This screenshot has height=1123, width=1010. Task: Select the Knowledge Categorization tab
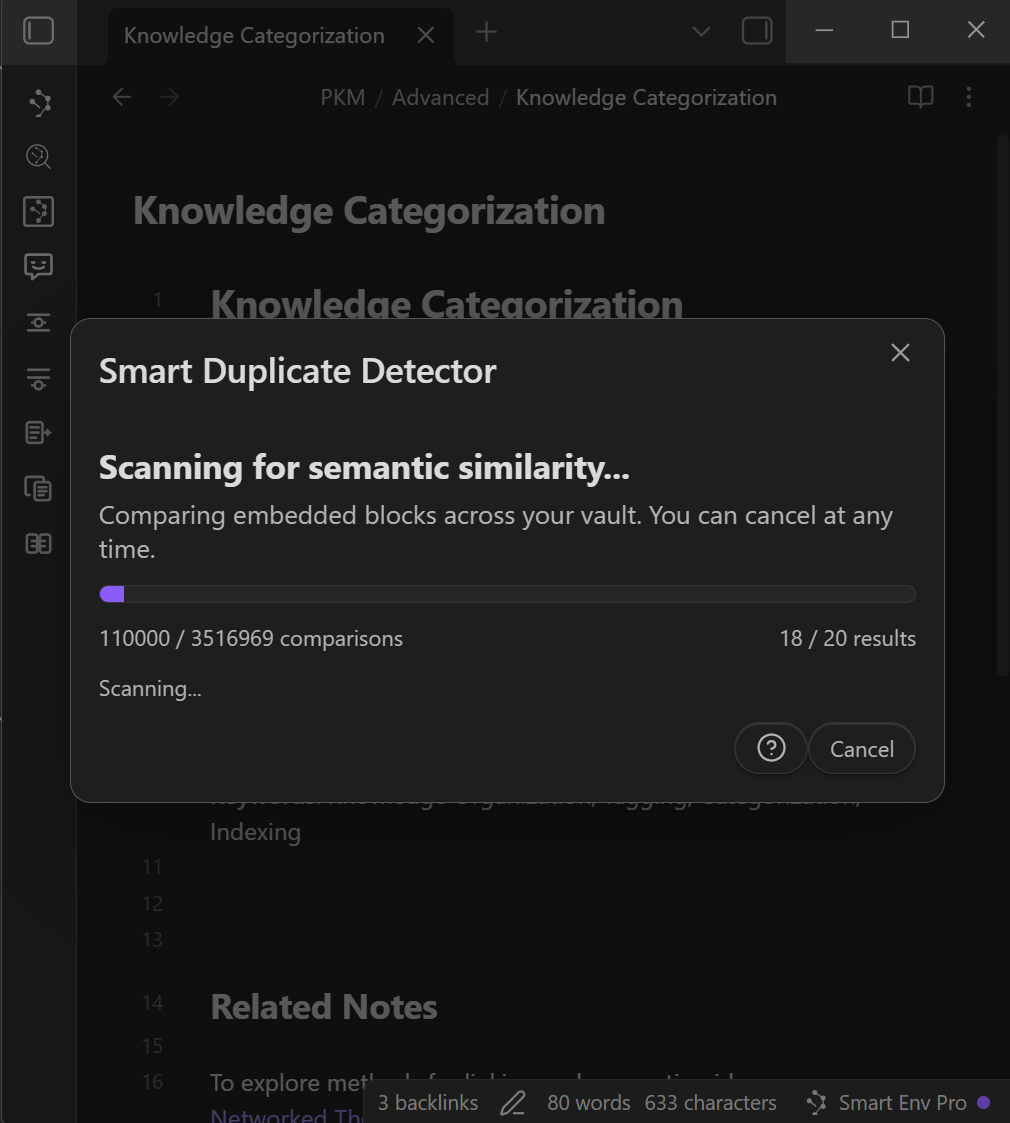(x=254, y=35)
